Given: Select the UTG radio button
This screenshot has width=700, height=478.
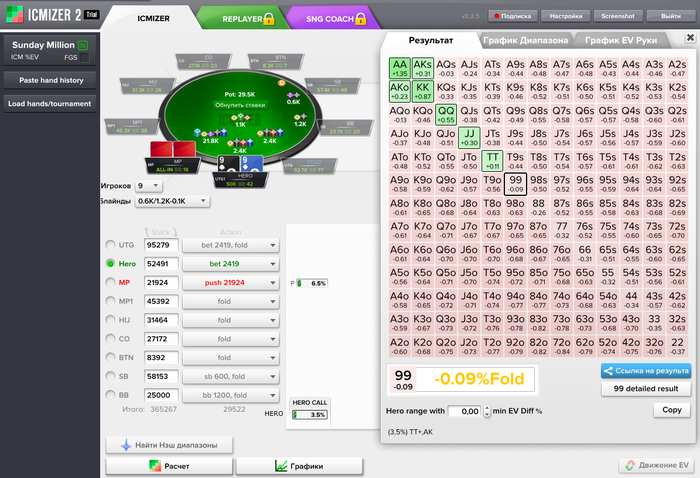Looking at the screenshot, I should coord(110,245).
